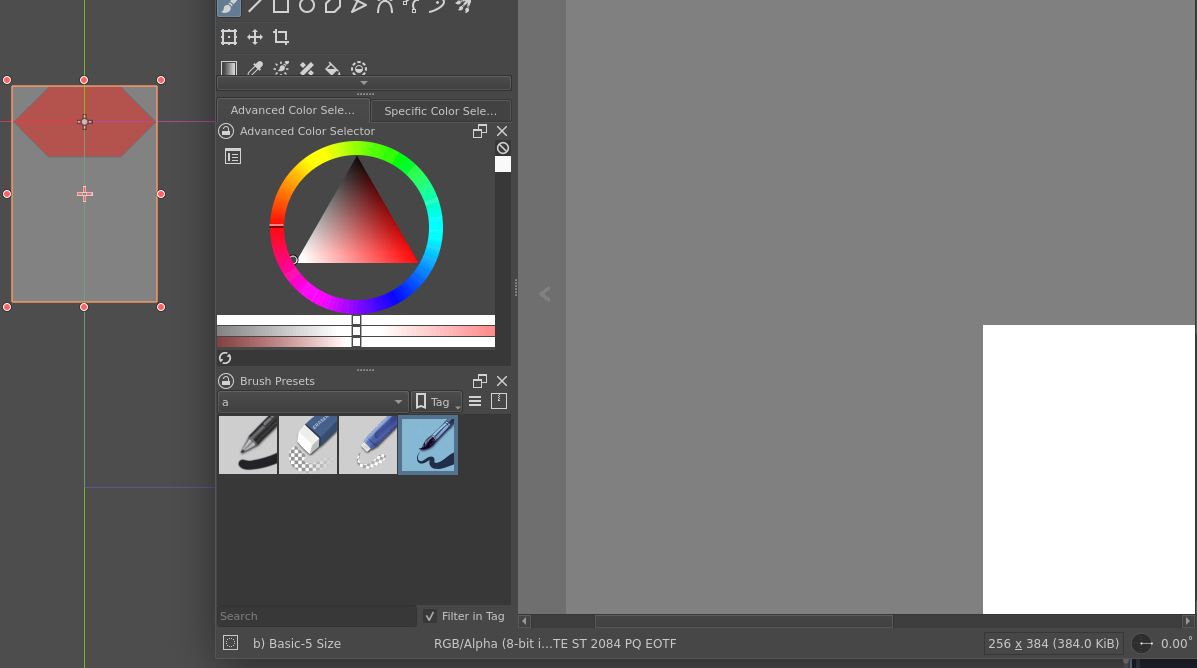
Task: Select the Ellipse tool
Action: 307,6
